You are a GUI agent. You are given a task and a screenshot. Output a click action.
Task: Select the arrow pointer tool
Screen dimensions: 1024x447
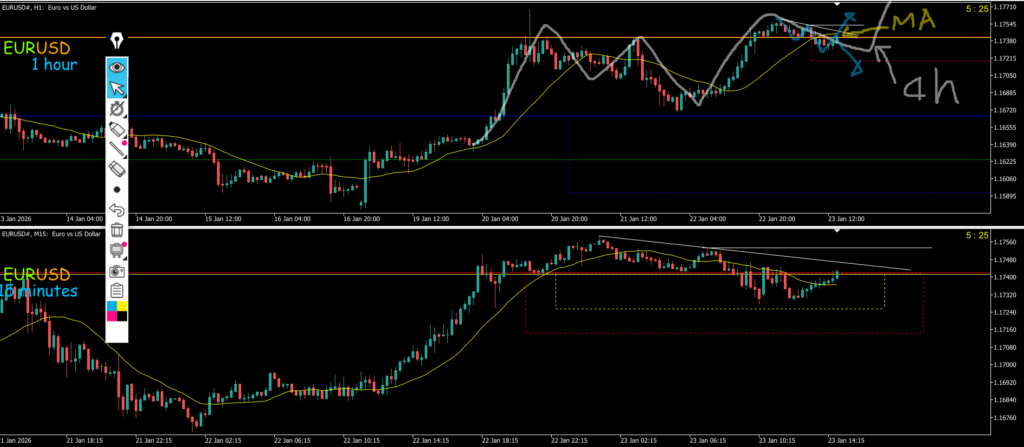tap(117, 88)
